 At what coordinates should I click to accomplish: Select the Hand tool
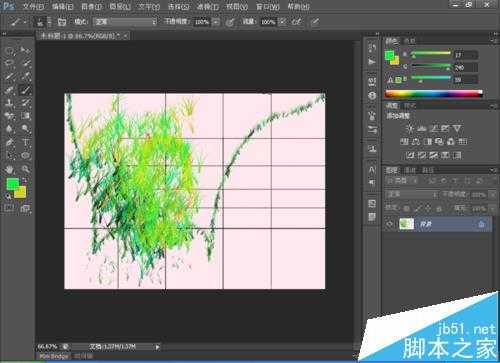(9, 169)
